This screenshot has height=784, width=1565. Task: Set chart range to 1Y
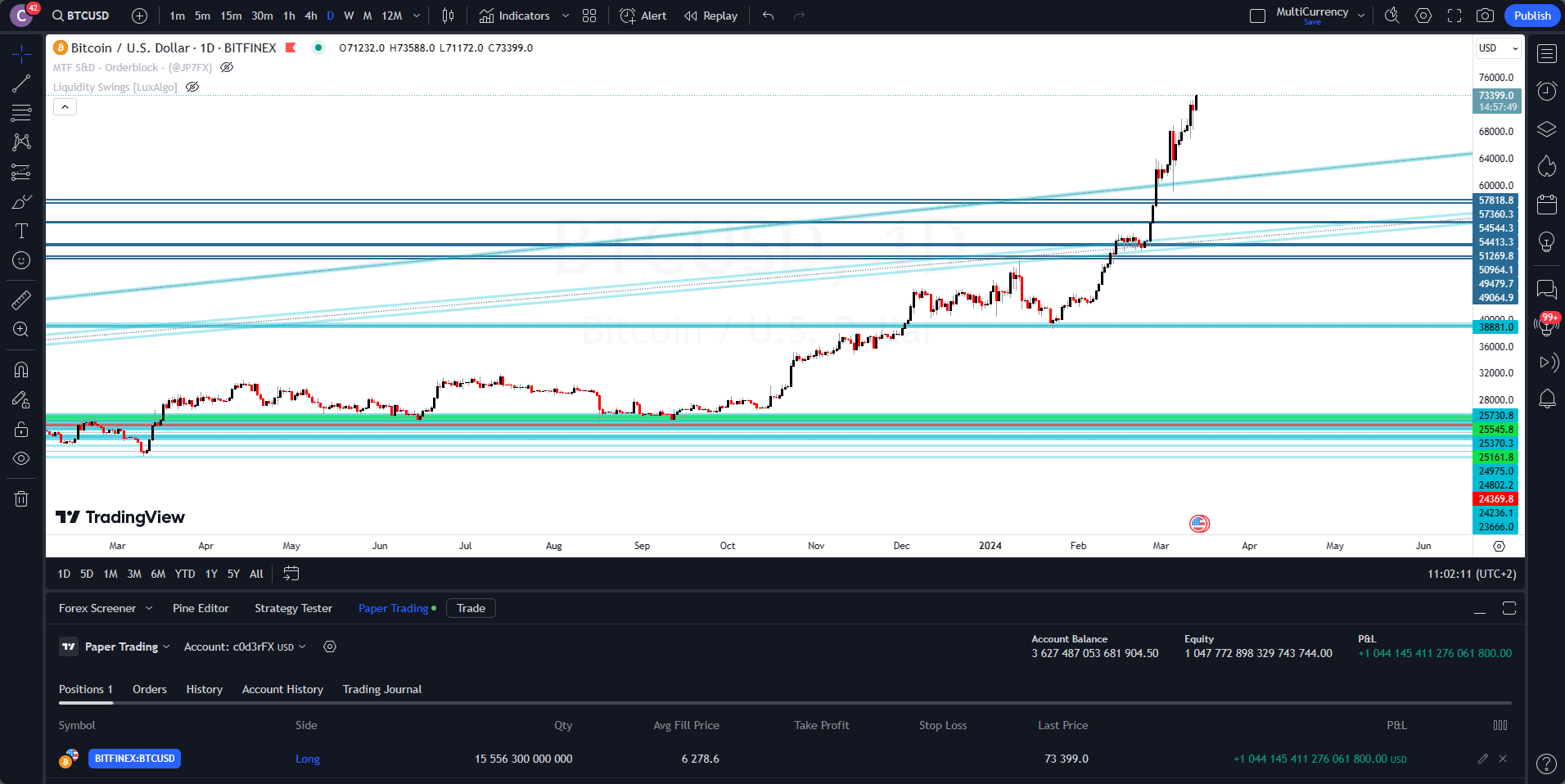pyautogui.click(x=211, y=574)
